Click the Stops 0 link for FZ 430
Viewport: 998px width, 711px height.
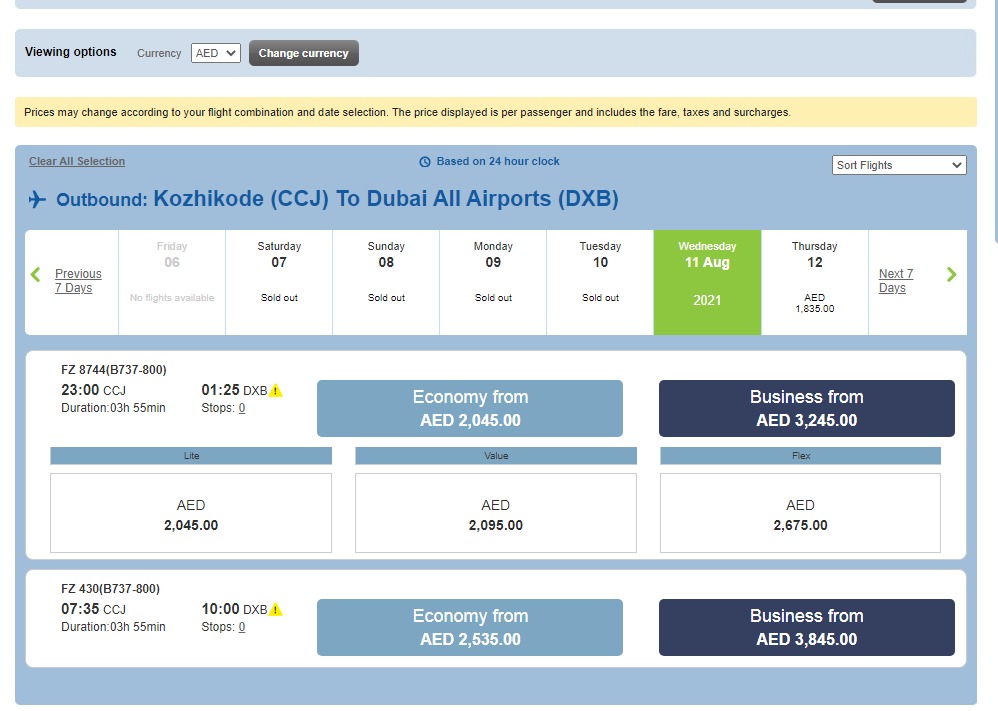(242, 627)
